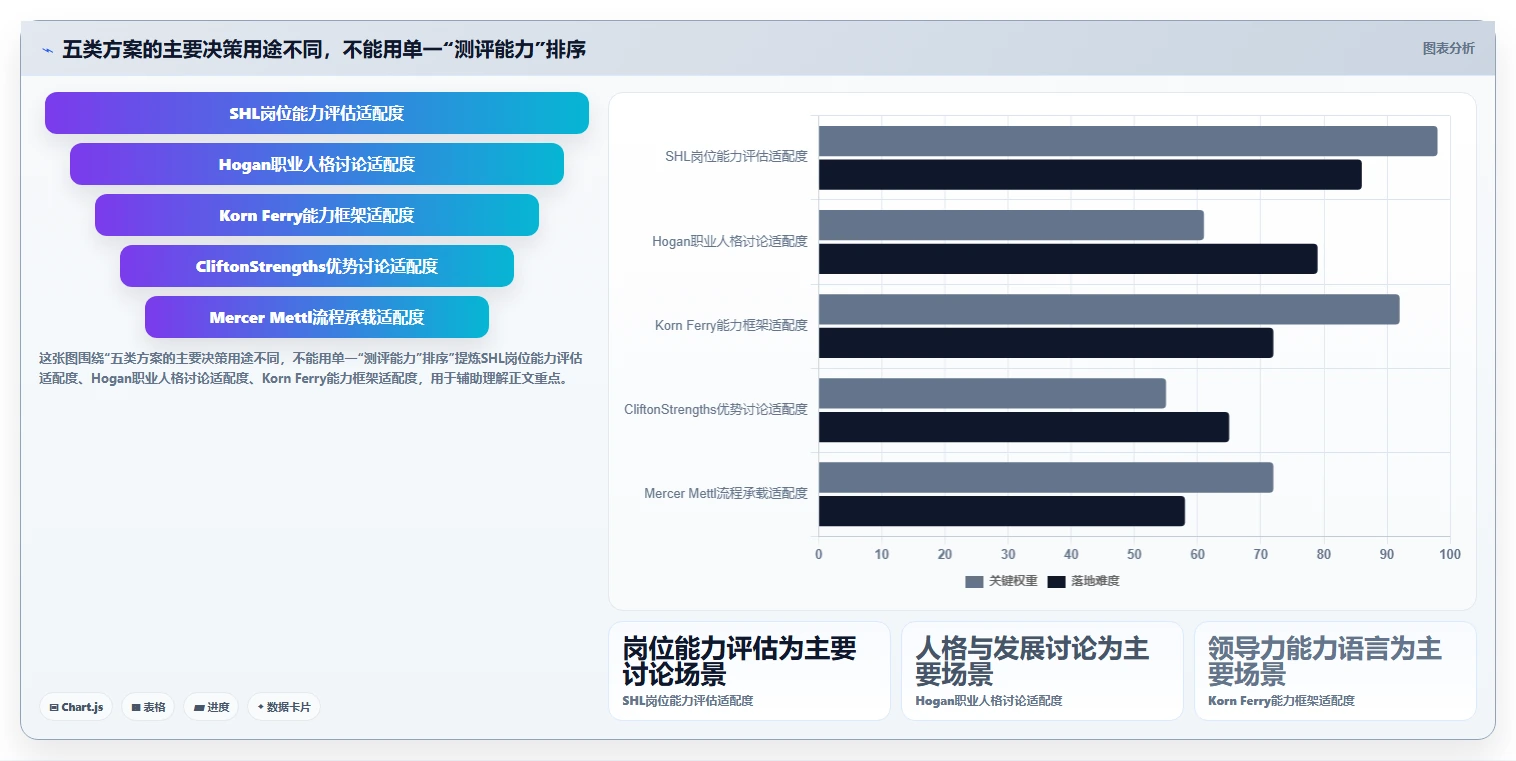Click the chart description paragraph under funnel
Viewport: 1516px width, 761px height.
click(x=311, y=368)
